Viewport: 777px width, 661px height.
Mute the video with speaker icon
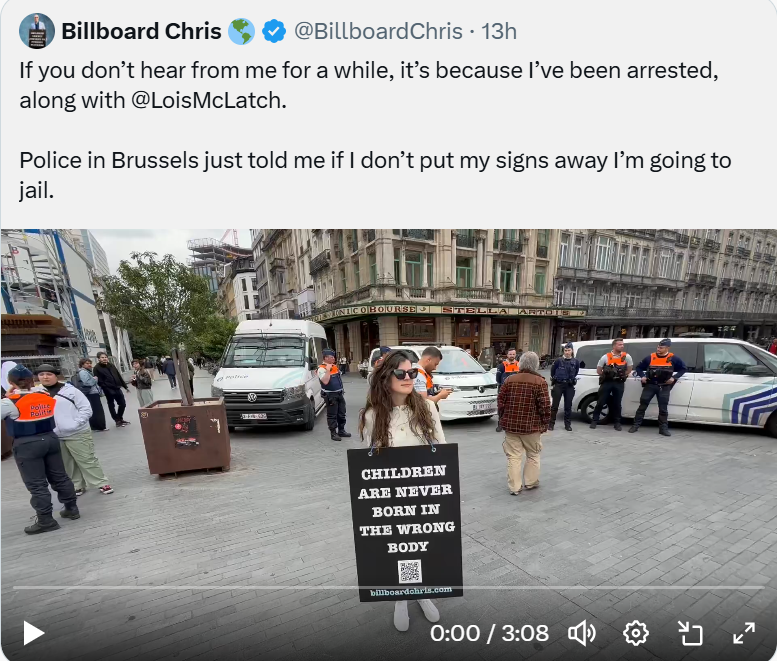tap(581, 633)
